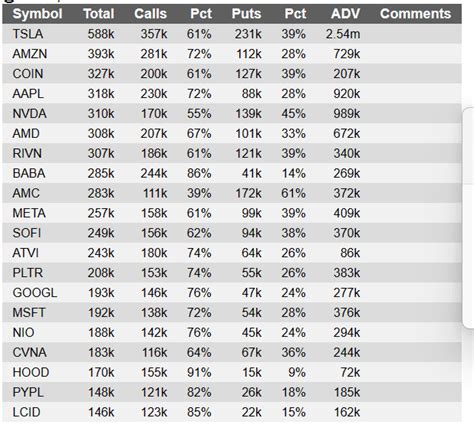Click the Total column header

[99, 14]
